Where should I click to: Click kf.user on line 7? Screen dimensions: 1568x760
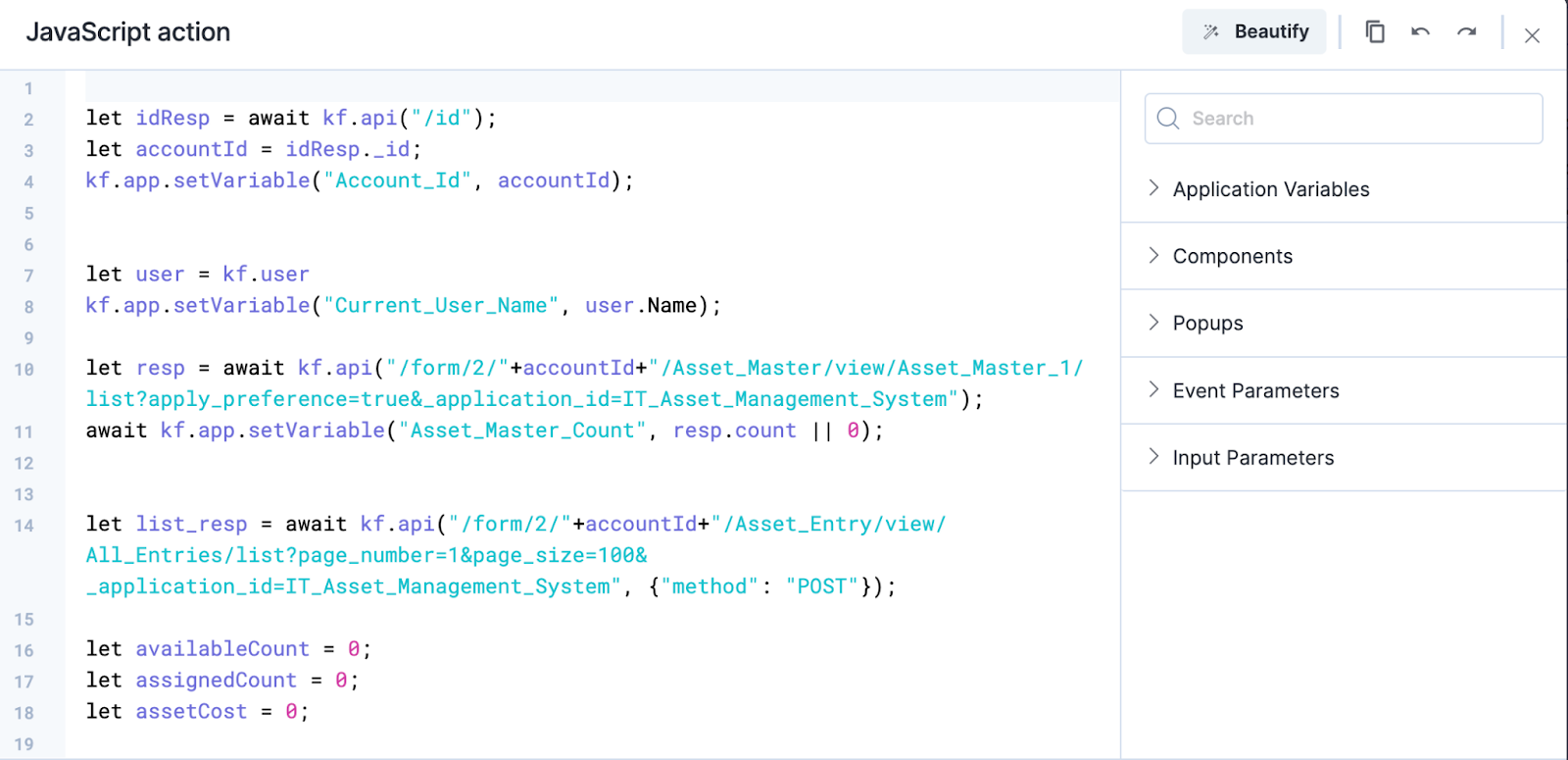[x=266, y=275]
